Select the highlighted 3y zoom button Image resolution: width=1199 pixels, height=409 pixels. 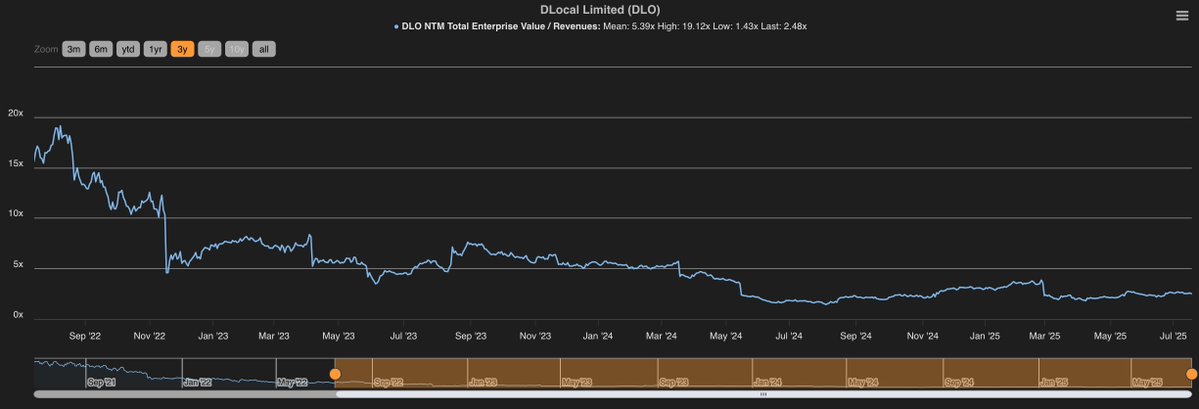182,49
